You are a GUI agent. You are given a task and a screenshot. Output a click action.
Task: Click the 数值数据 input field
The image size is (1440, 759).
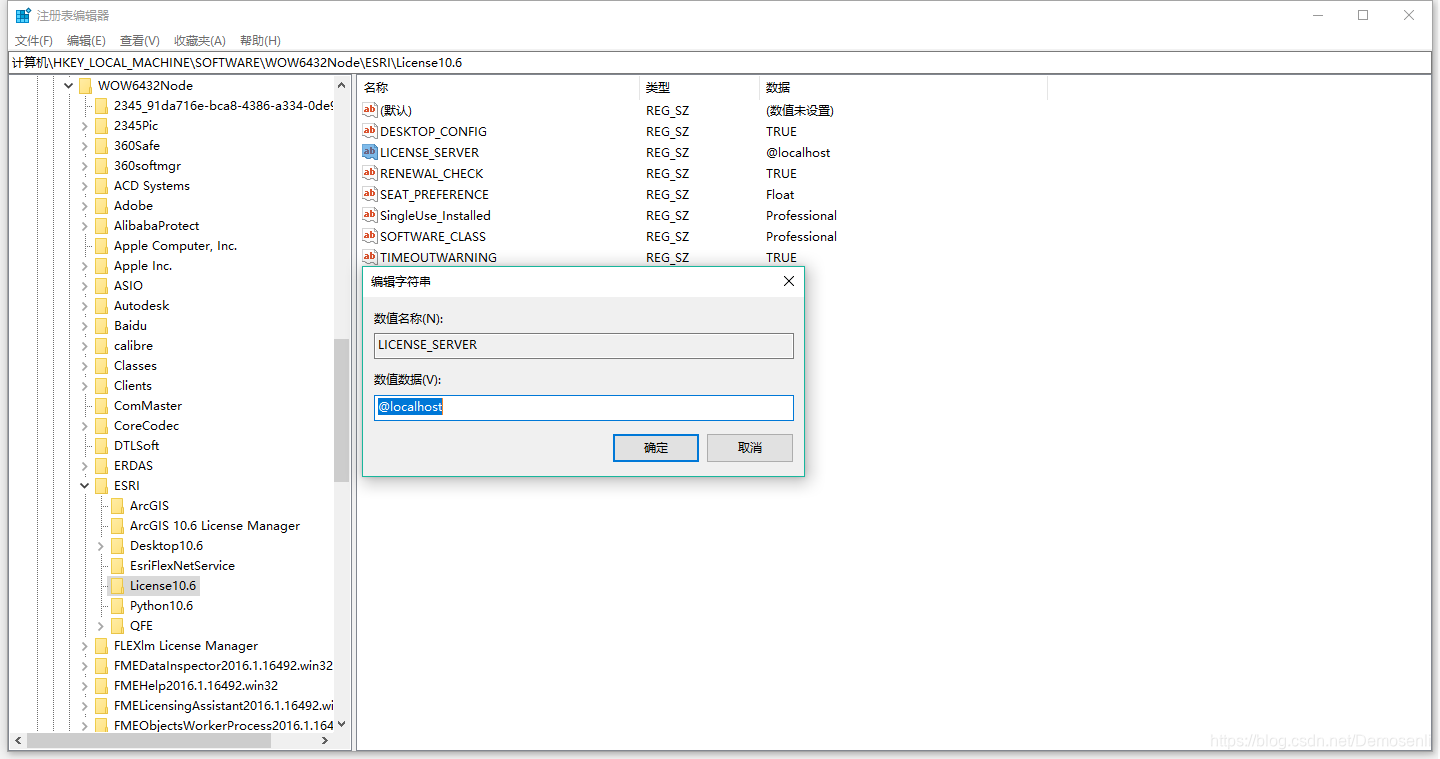coord(584,407)
